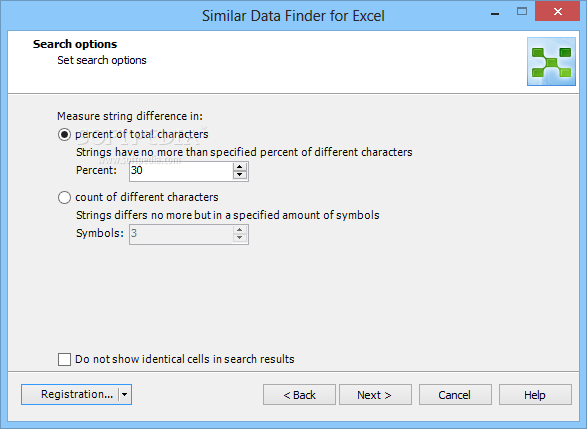This screenshot has width=587, height=429.
Task: Select percent of total characters option
Action: pyautogui.click(x=64, y=134)
